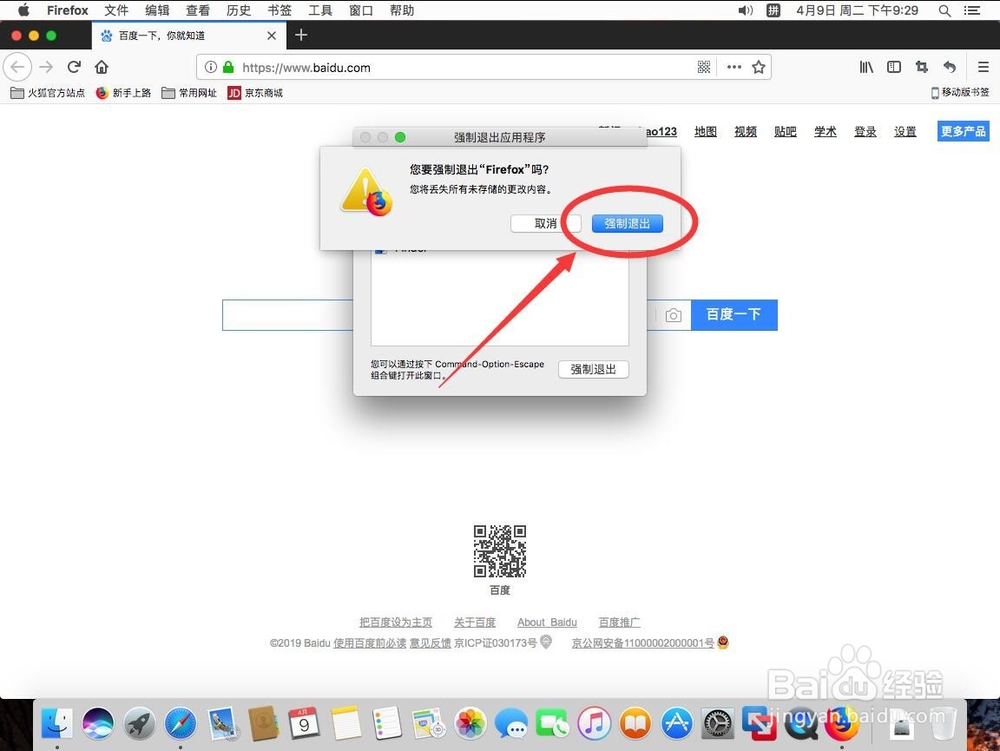Click the 新手上路 bookmark
Screen dimensions: 1000x751
pos(124,93)
